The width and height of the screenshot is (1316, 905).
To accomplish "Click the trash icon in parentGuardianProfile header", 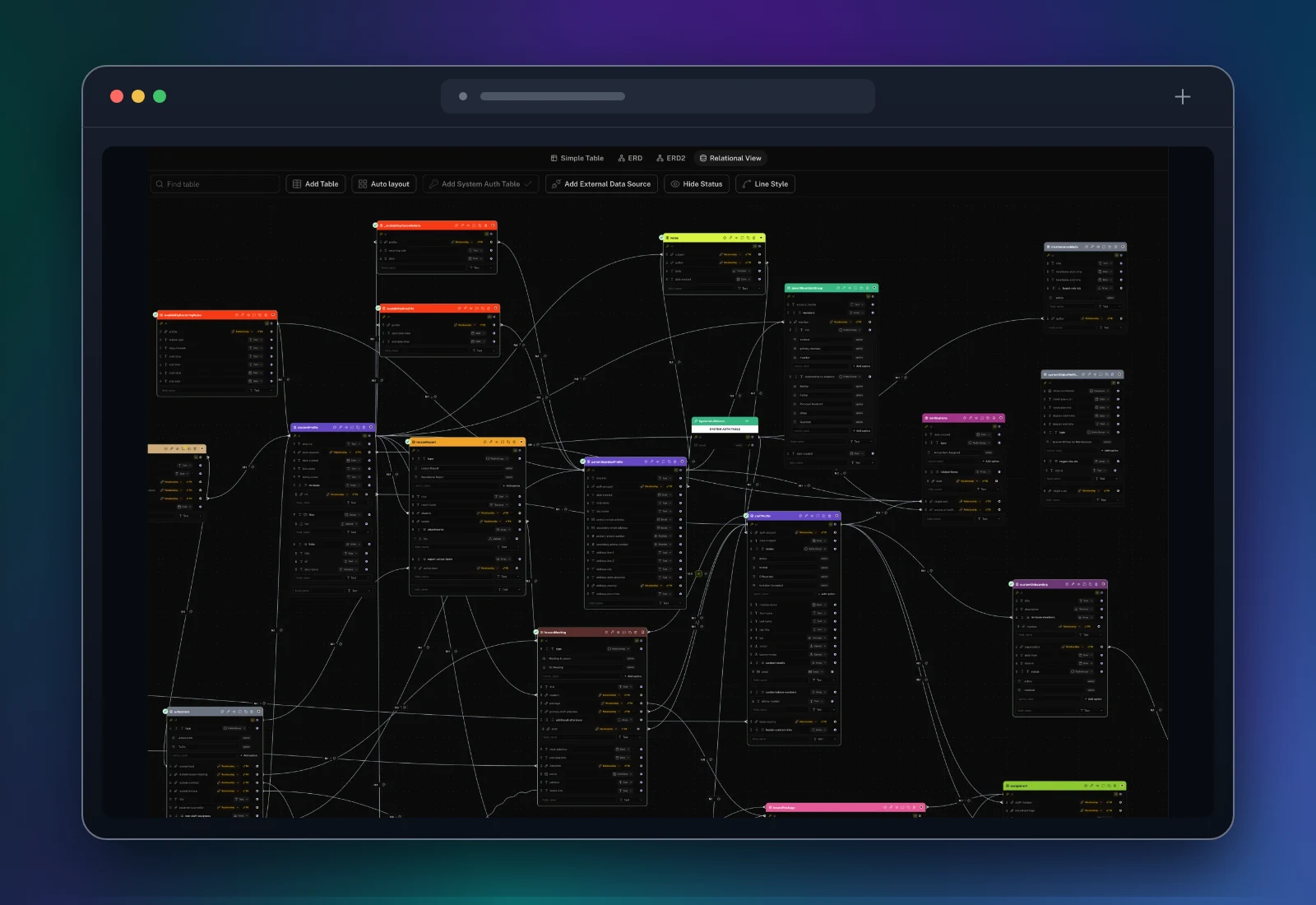I will tap(675, 462).
